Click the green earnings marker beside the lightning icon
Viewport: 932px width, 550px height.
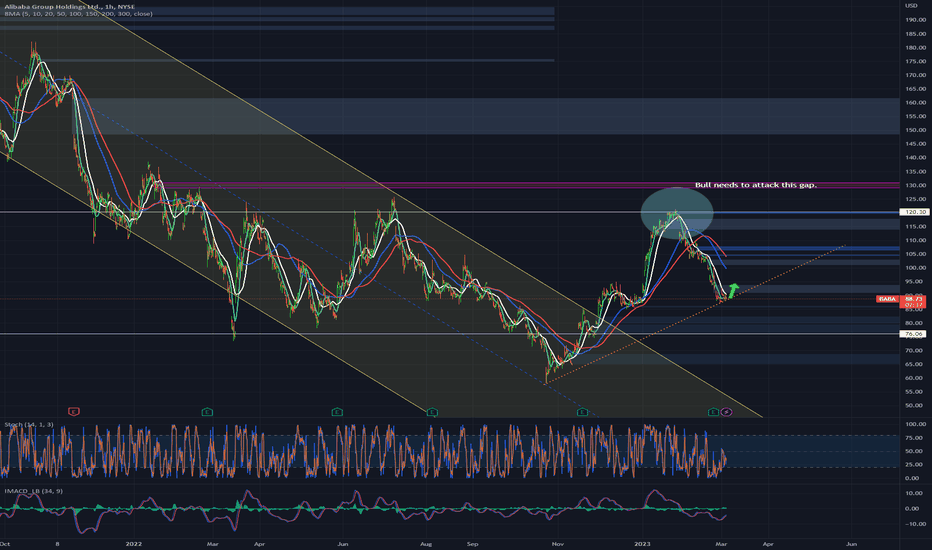coord(714,411)
